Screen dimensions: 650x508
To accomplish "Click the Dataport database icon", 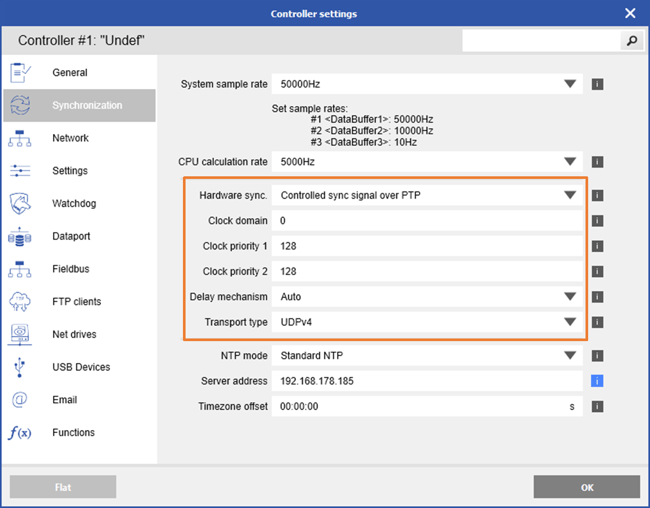I will pyautogui.click(x=20, y=237).
